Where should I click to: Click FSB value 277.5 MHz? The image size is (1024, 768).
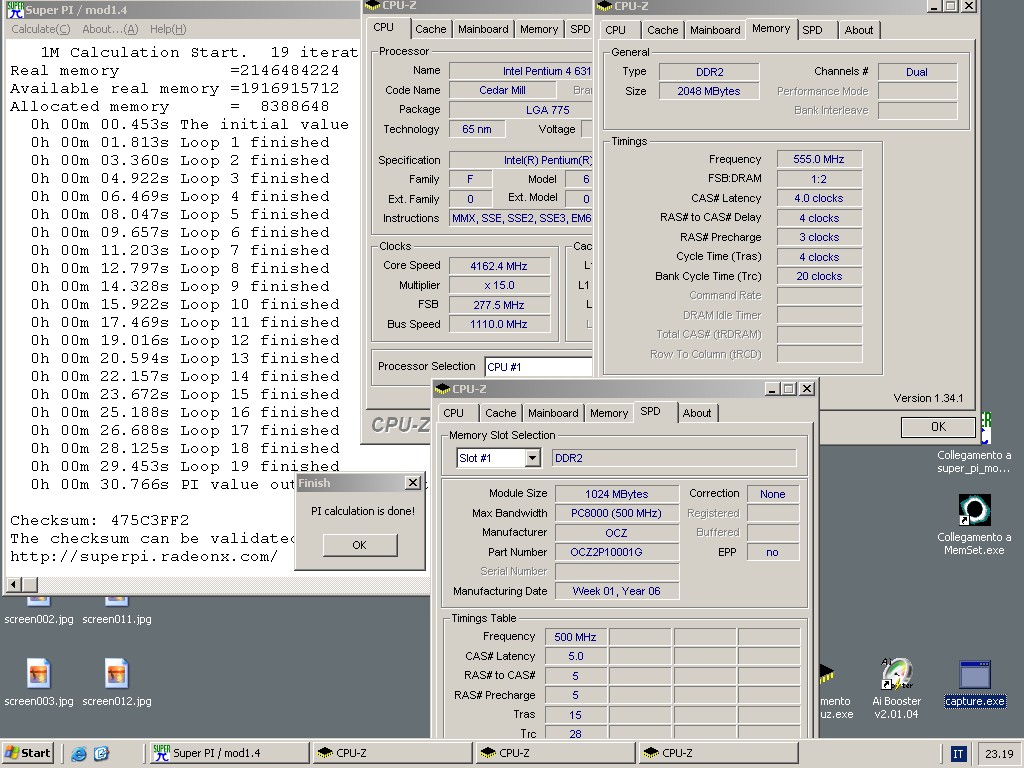click(x=499, y=305)
